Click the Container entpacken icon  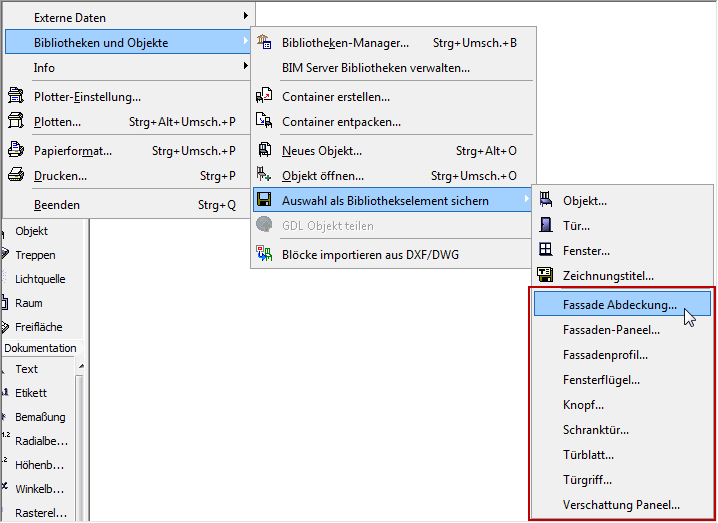tap(265, 121)
